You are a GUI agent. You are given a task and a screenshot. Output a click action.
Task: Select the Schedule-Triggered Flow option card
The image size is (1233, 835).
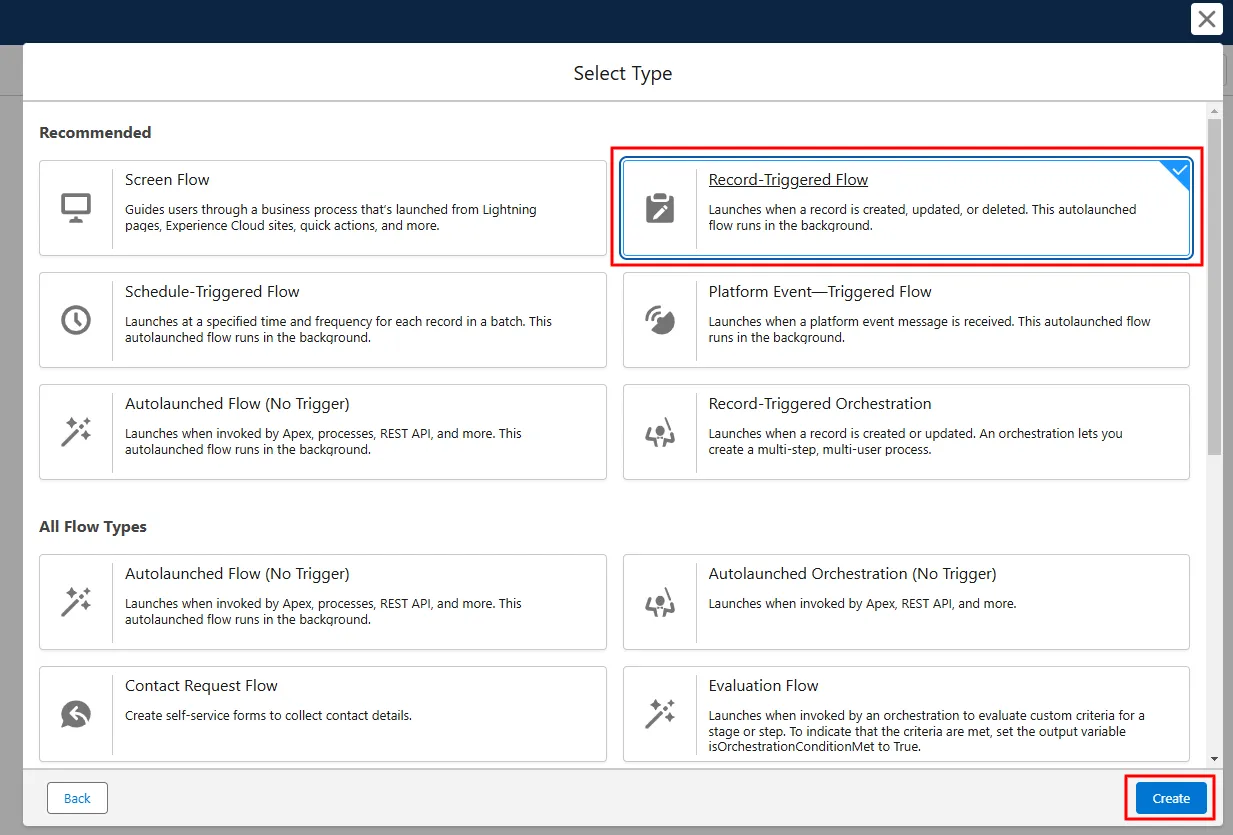click(x=322, y=319)
